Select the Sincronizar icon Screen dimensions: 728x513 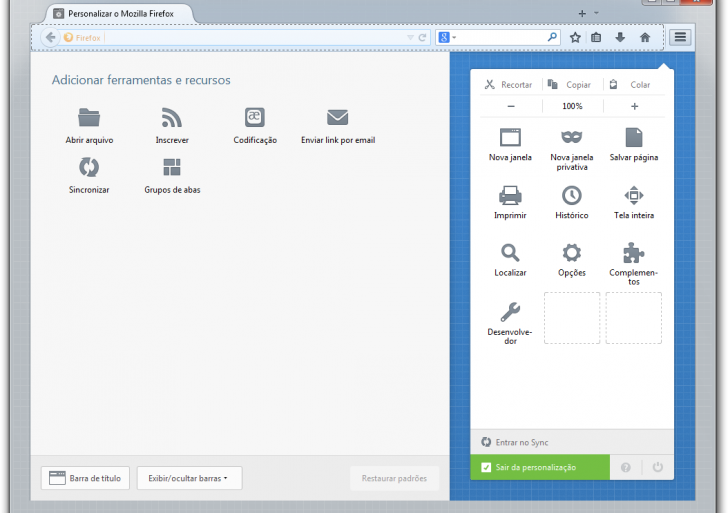tap(89, 167)
